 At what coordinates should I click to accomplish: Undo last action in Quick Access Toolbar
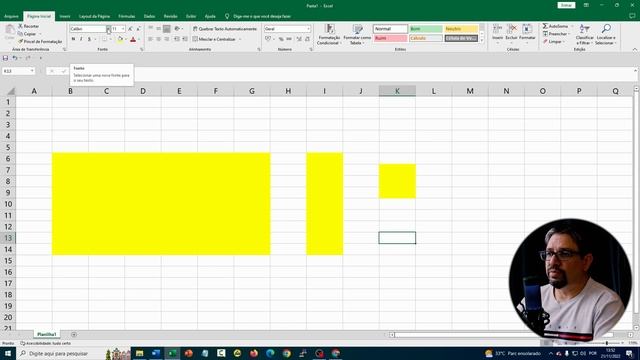15,58
